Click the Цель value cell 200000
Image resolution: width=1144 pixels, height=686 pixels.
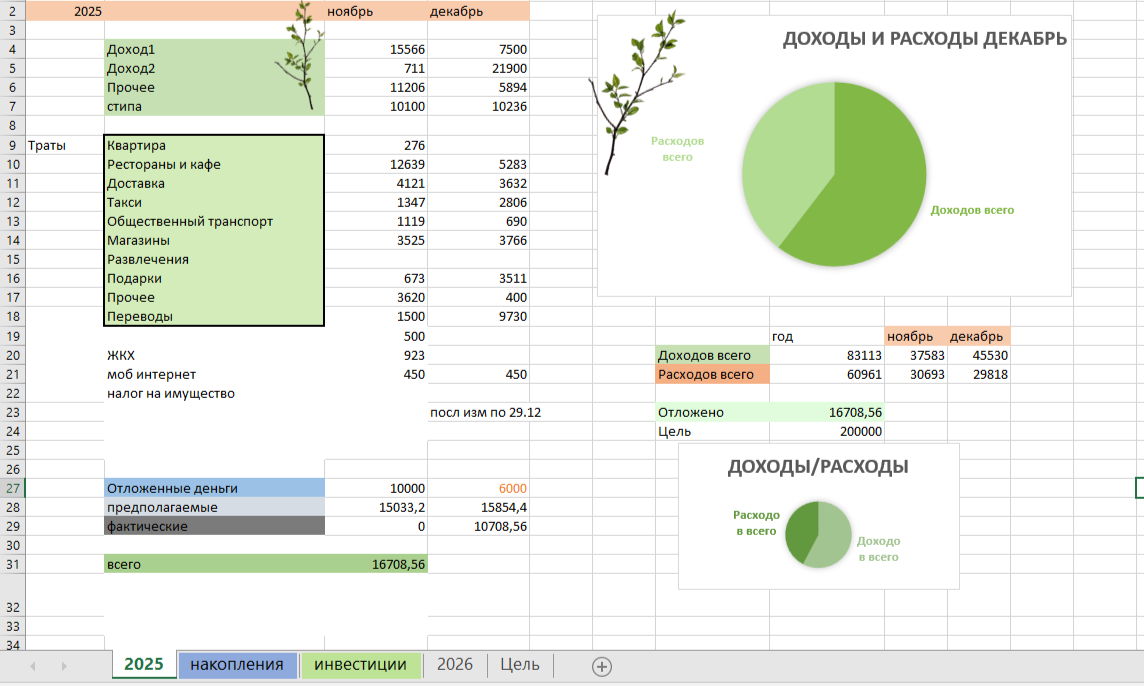[826, 432]
